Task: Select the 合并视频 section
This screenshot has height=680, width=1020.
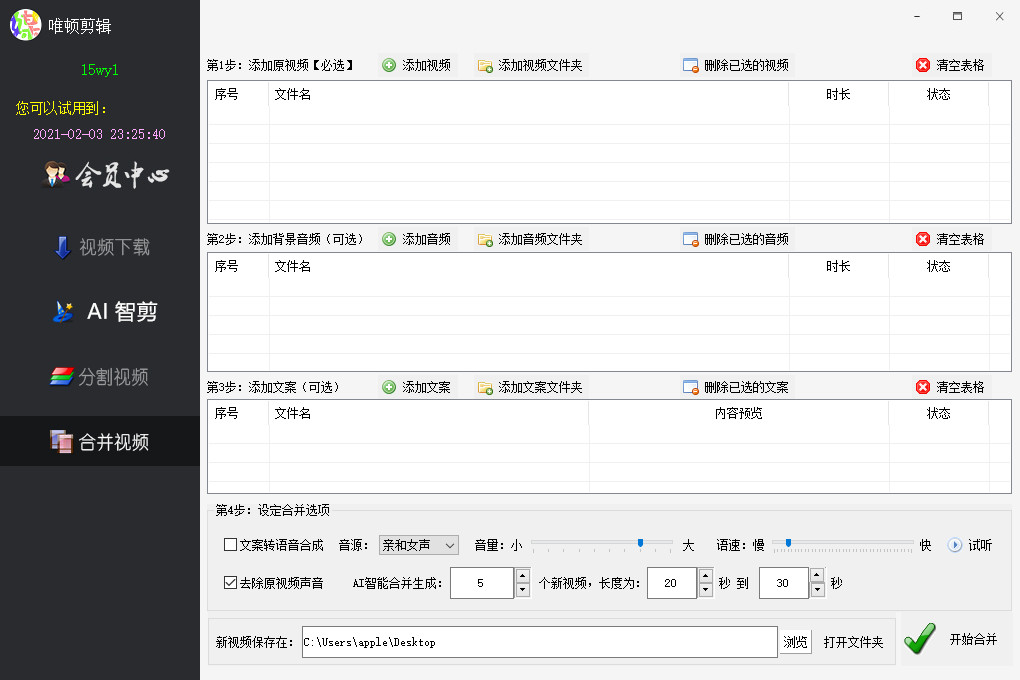Action: pos(100,442)
